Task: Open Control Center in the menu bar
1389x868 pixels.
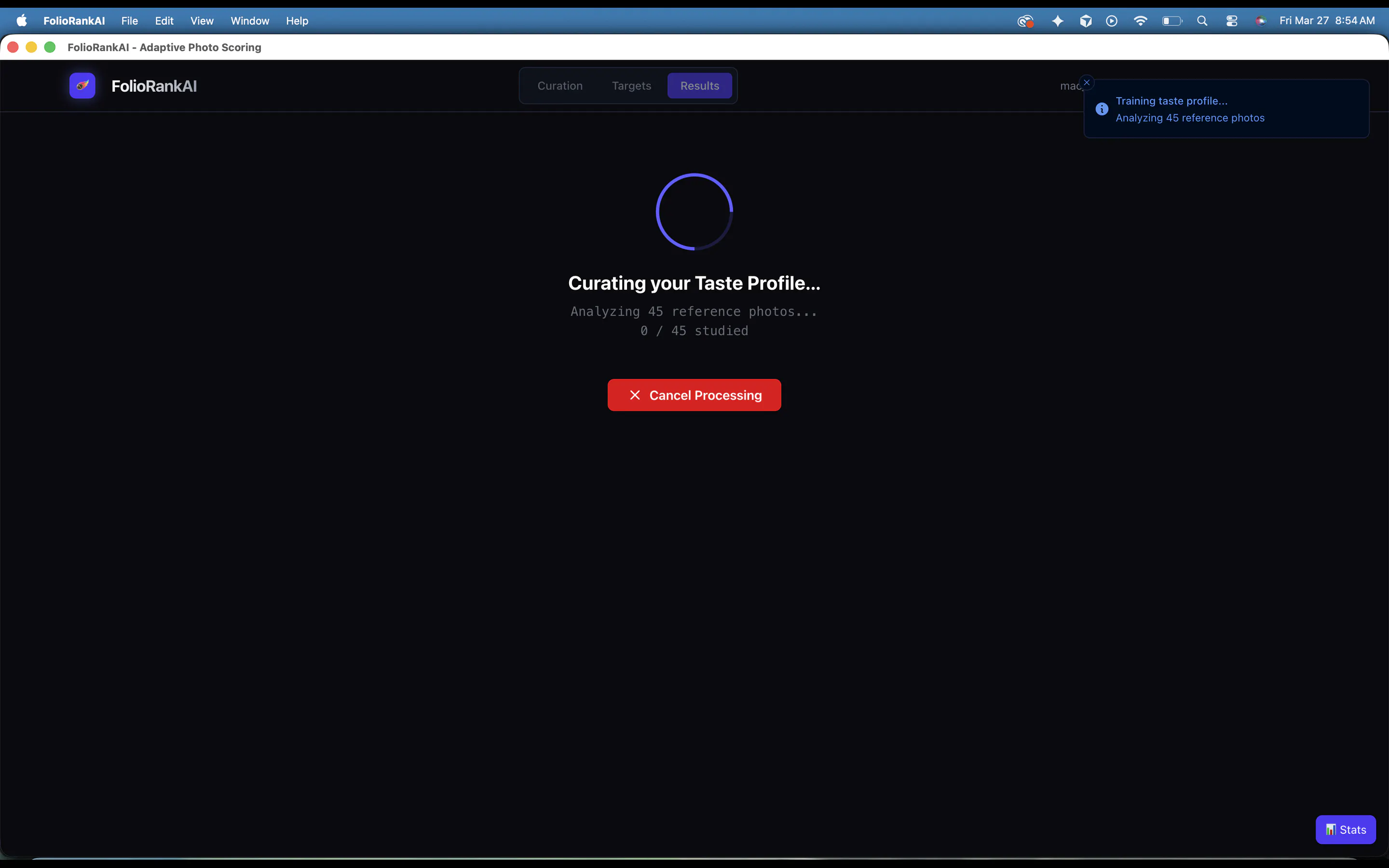Action: point(1232,21)
